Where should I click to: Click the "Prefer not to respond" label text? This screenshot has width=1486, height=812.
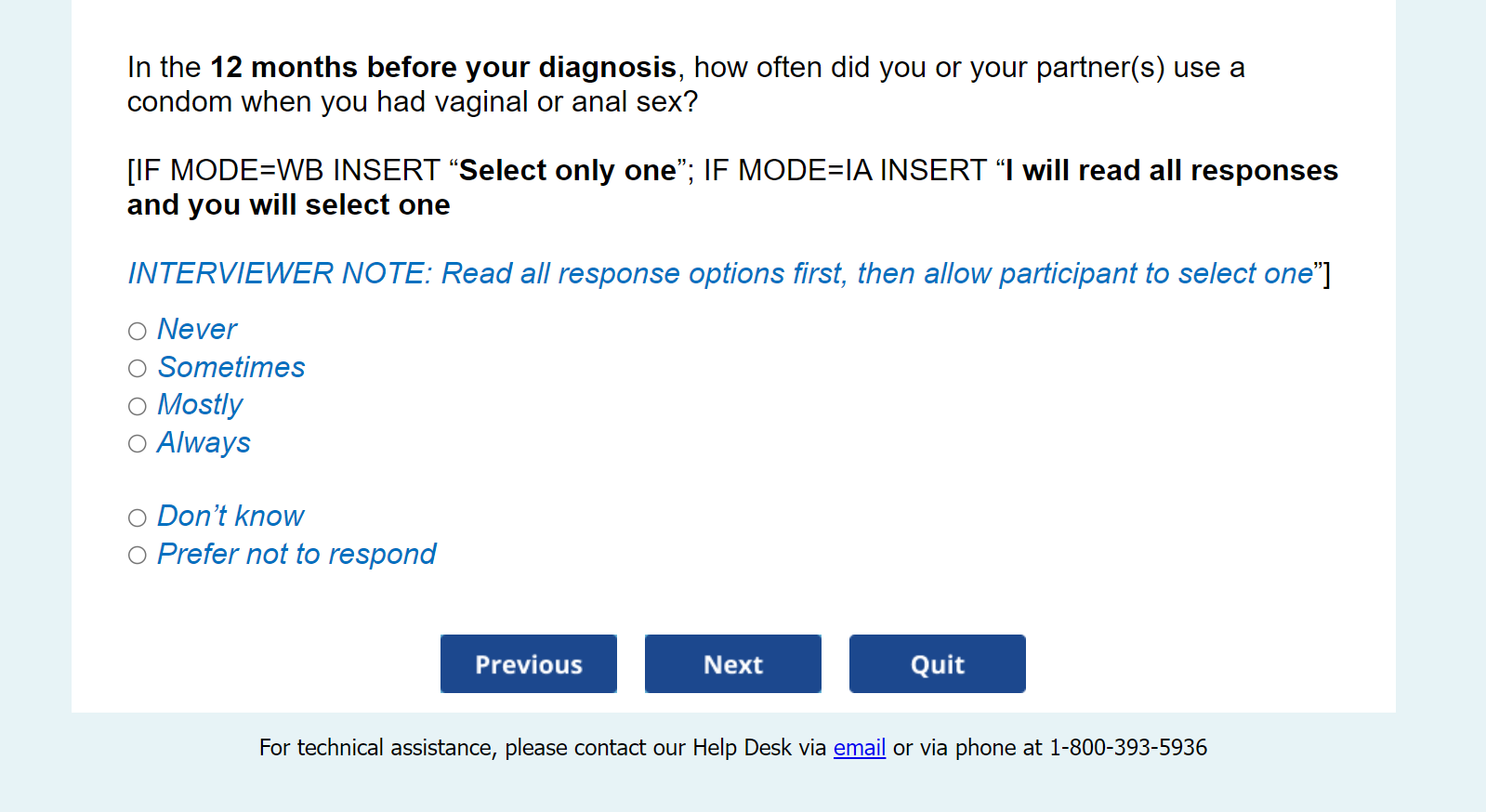coord(296,555)
